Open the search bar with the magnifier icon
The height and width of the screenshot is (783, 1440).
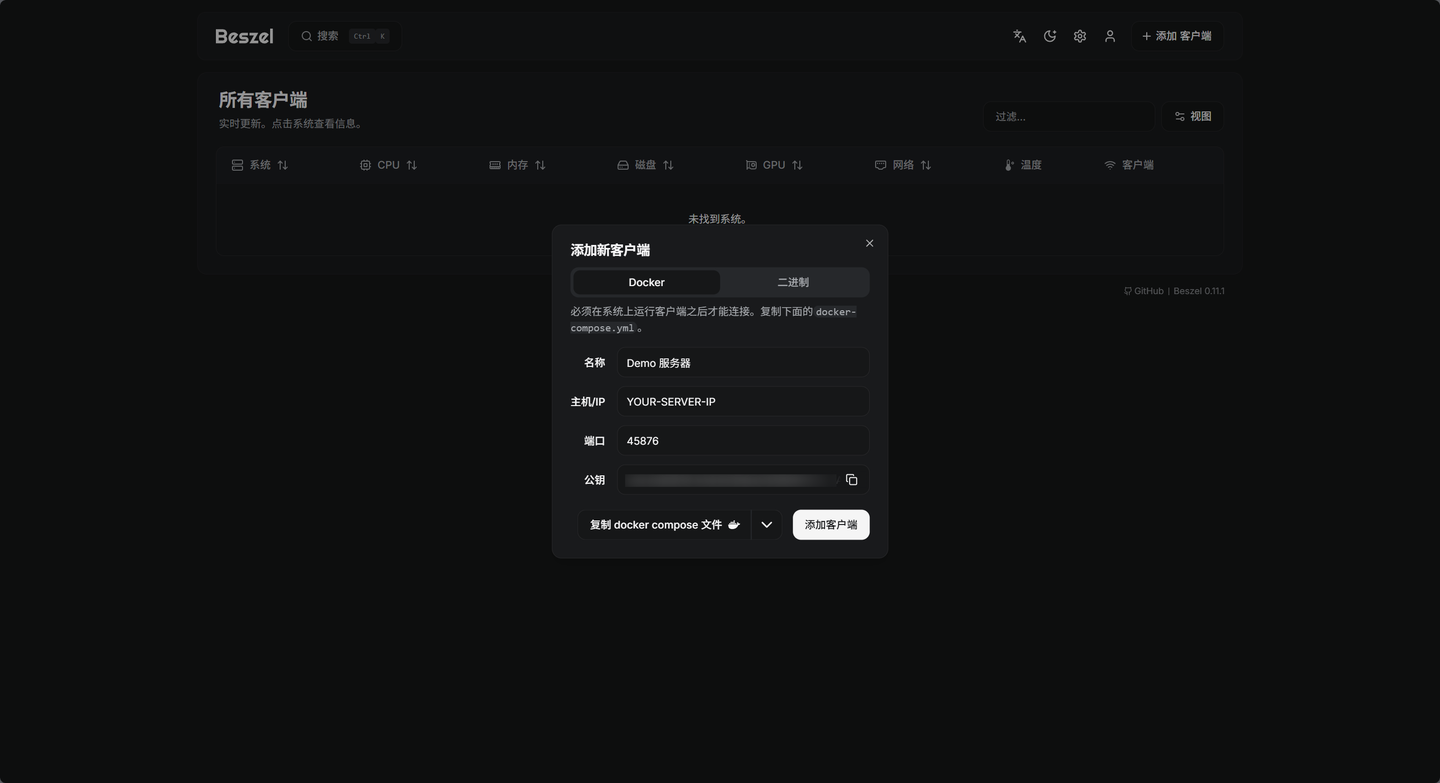[307, 36]
